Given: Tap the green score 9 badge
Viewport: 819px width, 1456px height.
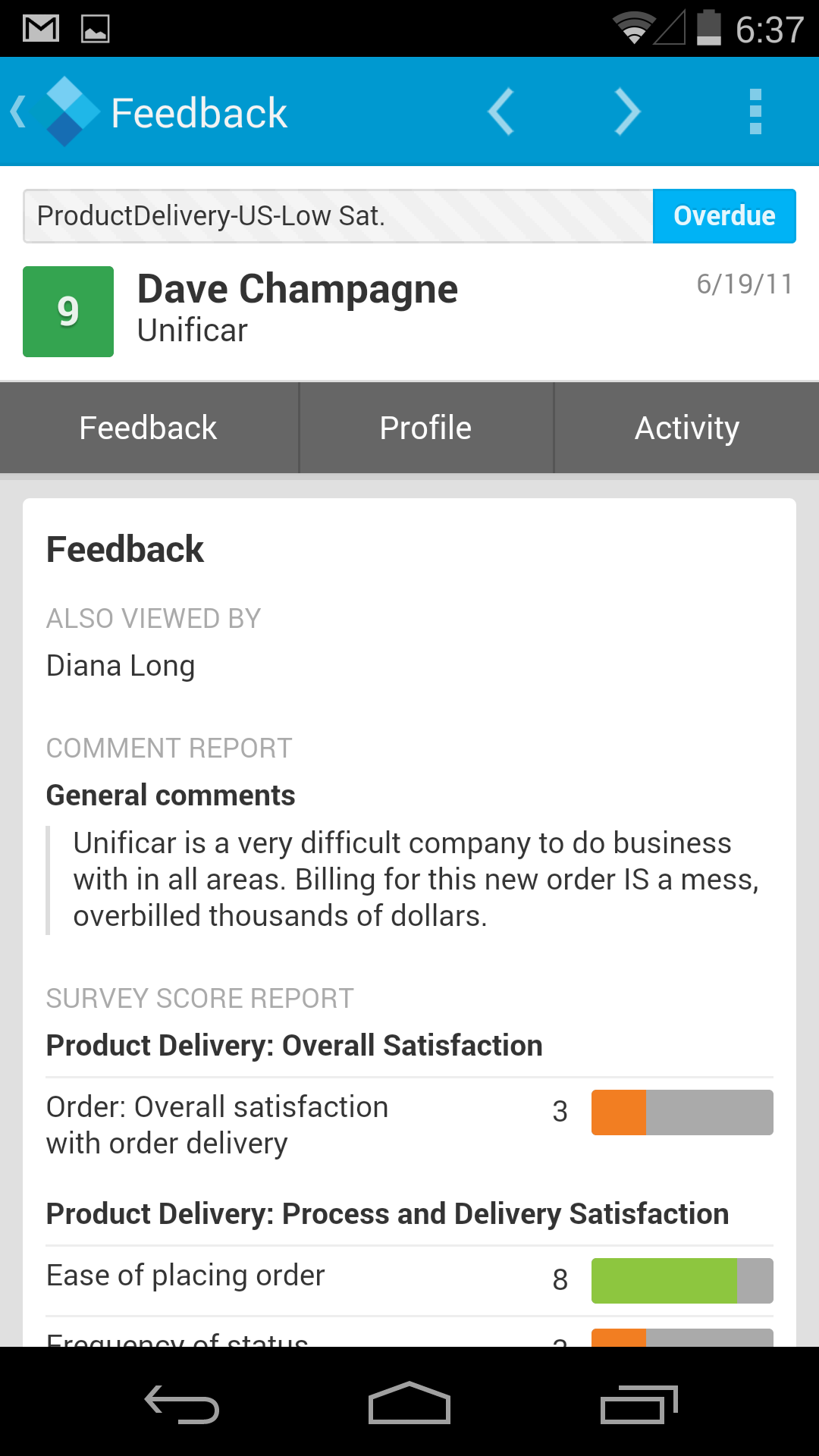Looking at the screenshot, I should 68,312.
